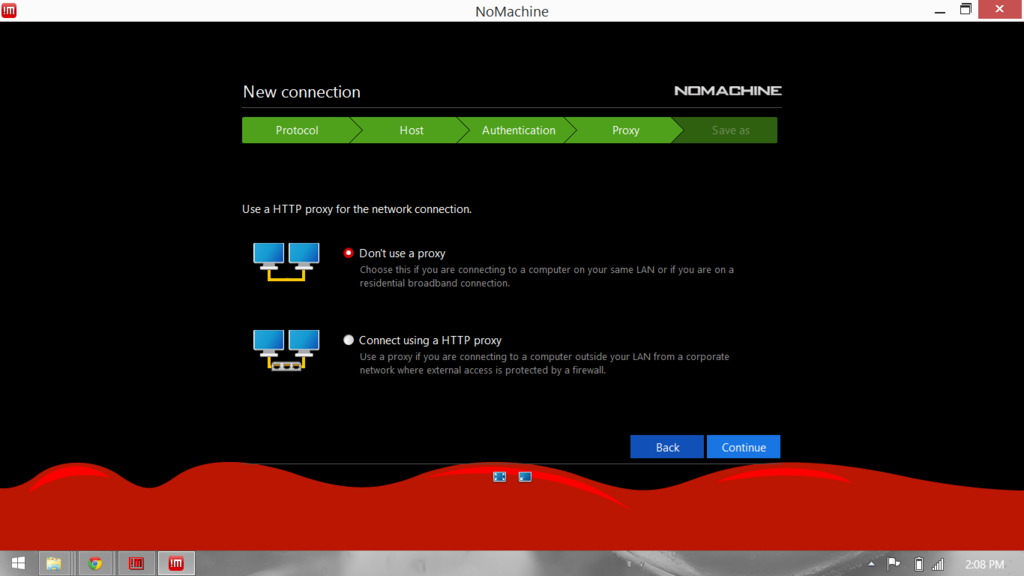Restore down the NoMachine window
Viewport: 1024px width, 576px height.
(965, 9)
